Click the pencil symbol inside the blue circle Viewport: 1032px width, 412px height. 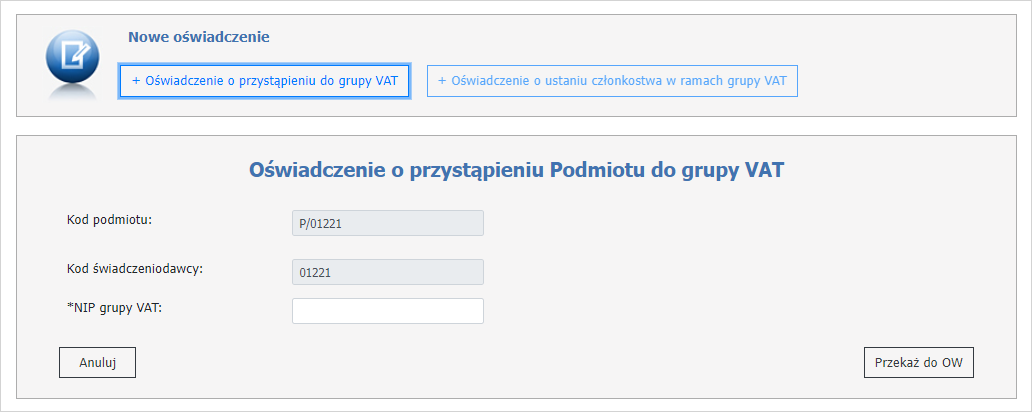pyautogui.click(x=76, y=52)
